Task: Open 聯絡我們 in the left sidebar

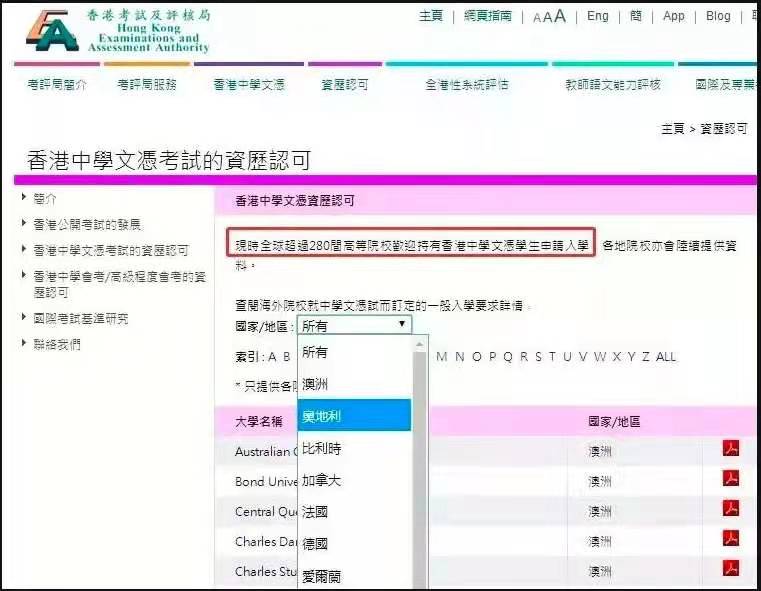Action: (x=57, y=344)
